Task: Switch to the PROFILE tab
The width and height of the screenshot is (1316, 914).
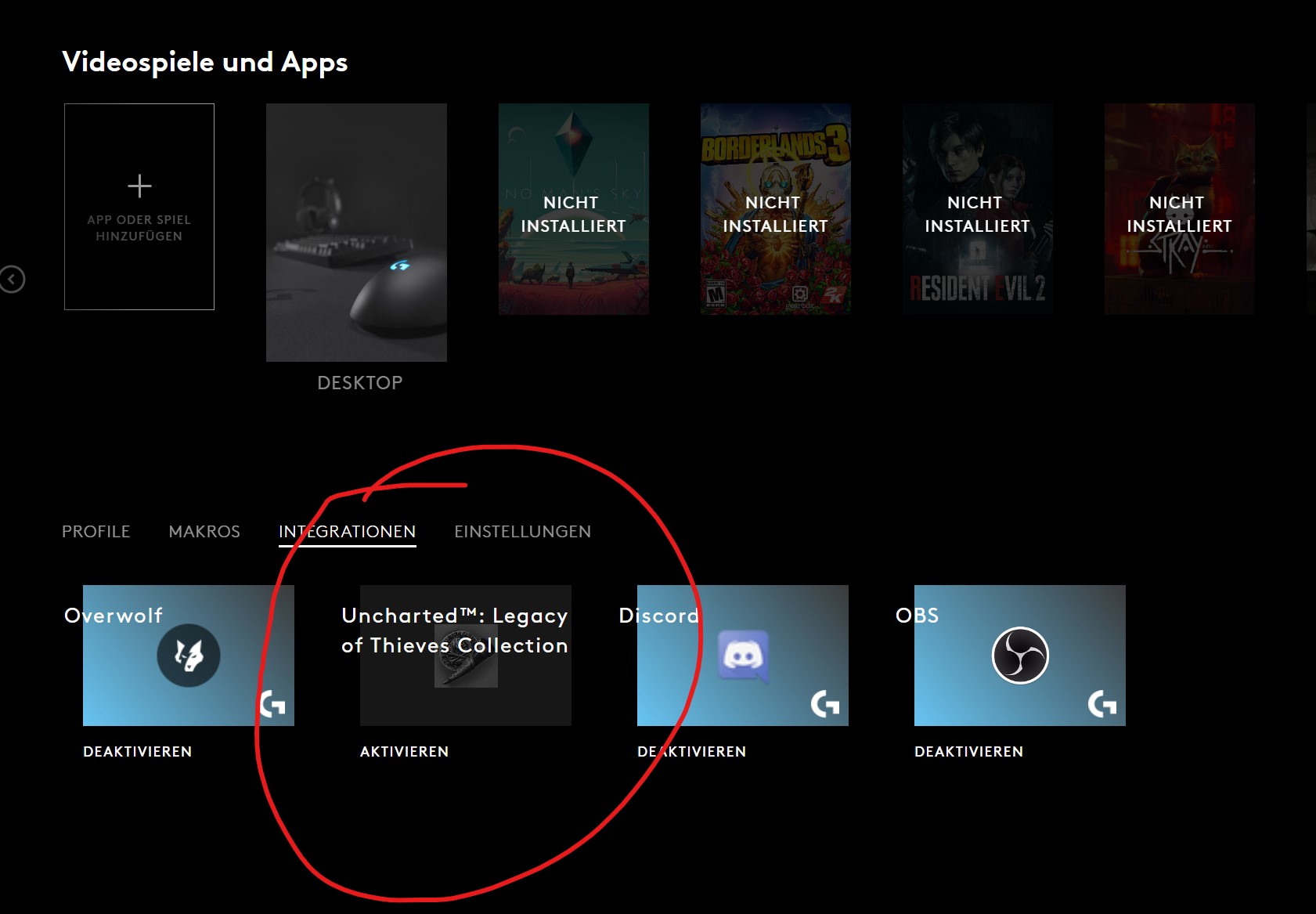Action: pos(96,531)
